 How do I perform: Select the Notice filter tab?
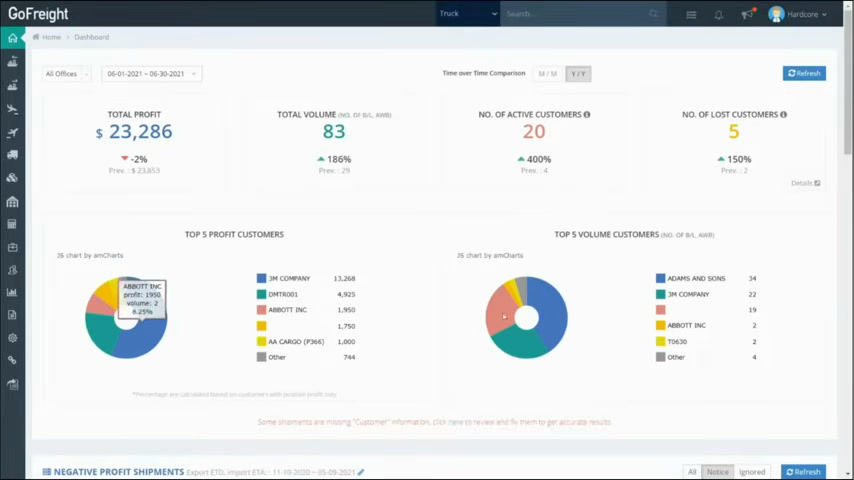tap(717, 472)
